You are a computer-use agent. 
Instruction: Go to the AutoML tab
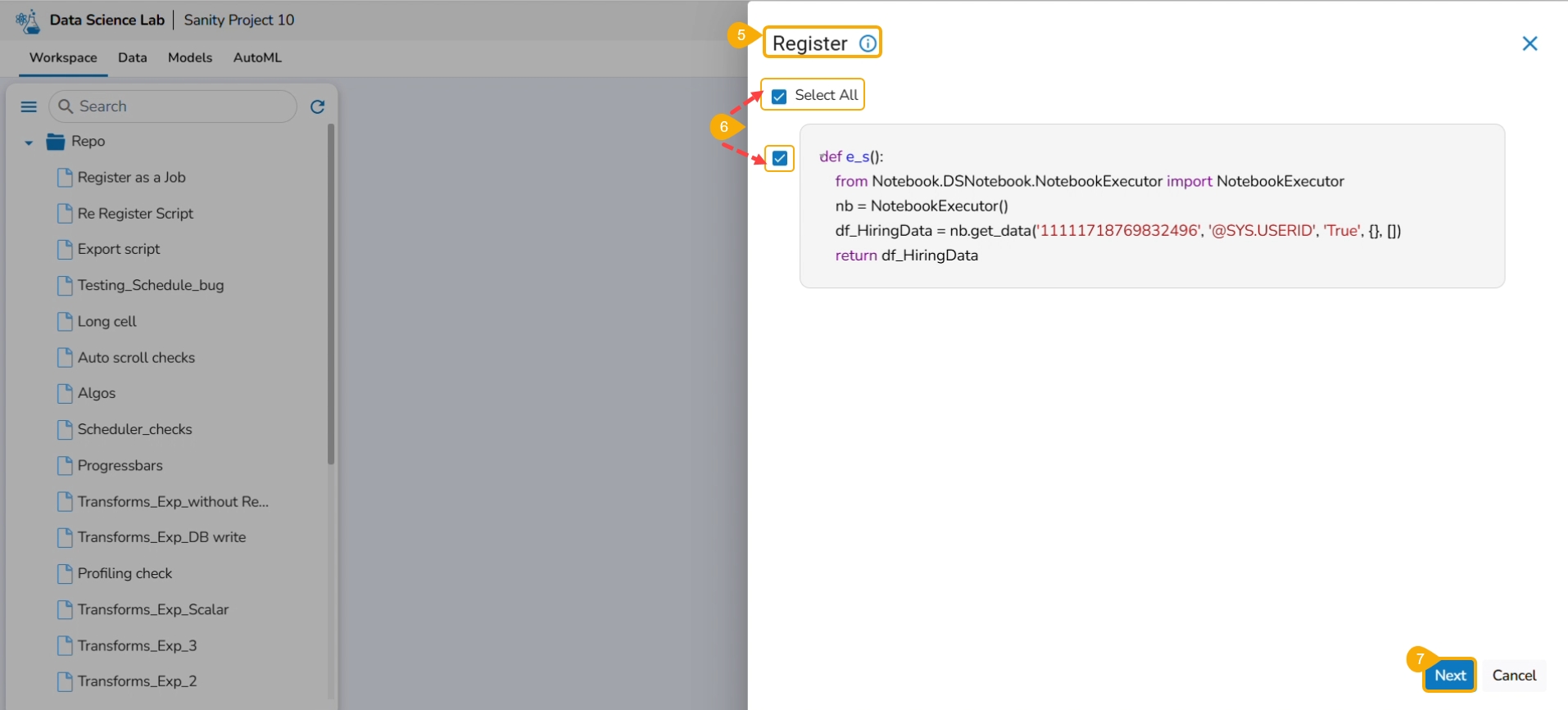click(257, 57)
